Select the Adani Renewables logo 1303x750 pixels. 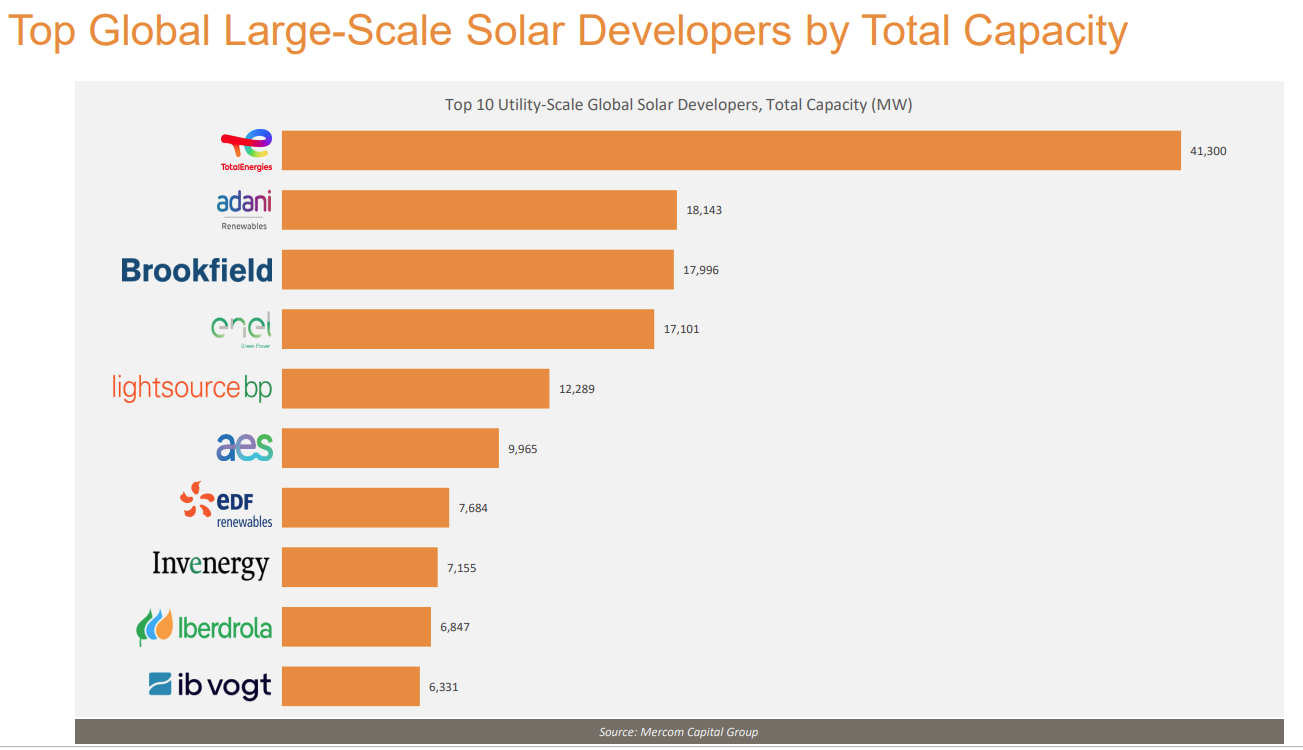(243, 209)
